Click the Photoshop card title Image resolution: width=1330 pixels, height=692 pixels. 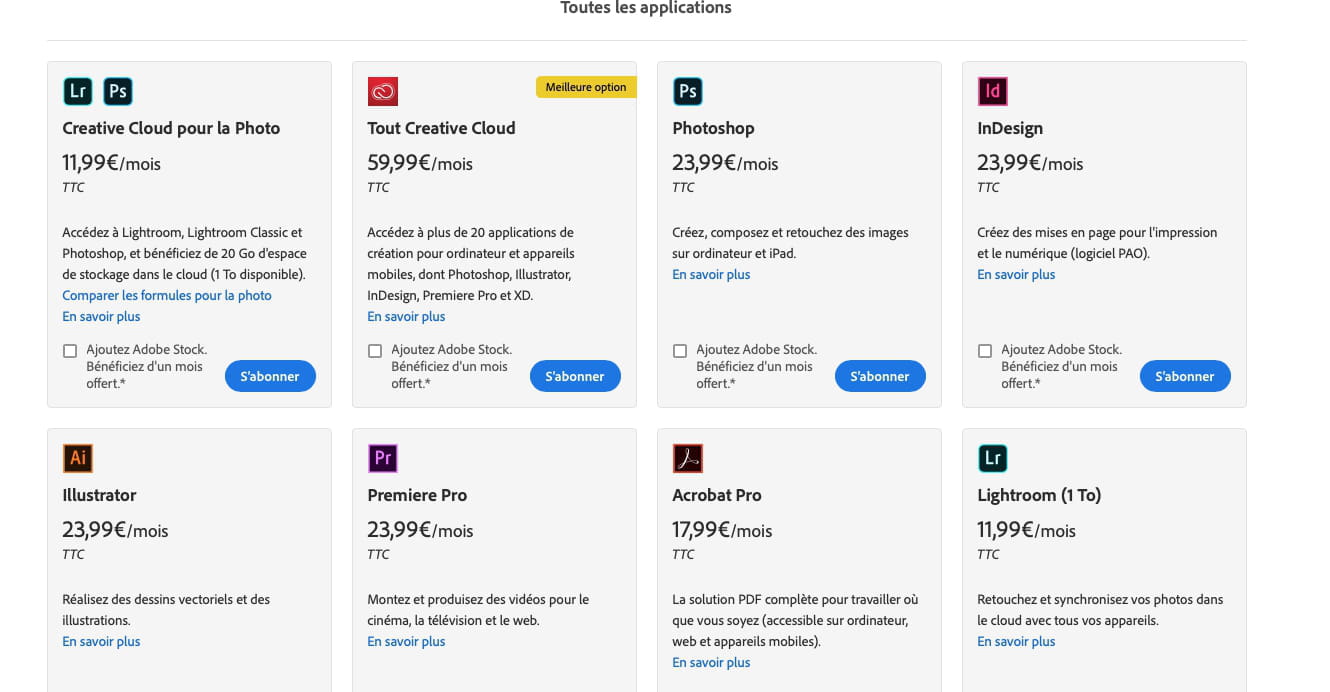click(713, 128)
